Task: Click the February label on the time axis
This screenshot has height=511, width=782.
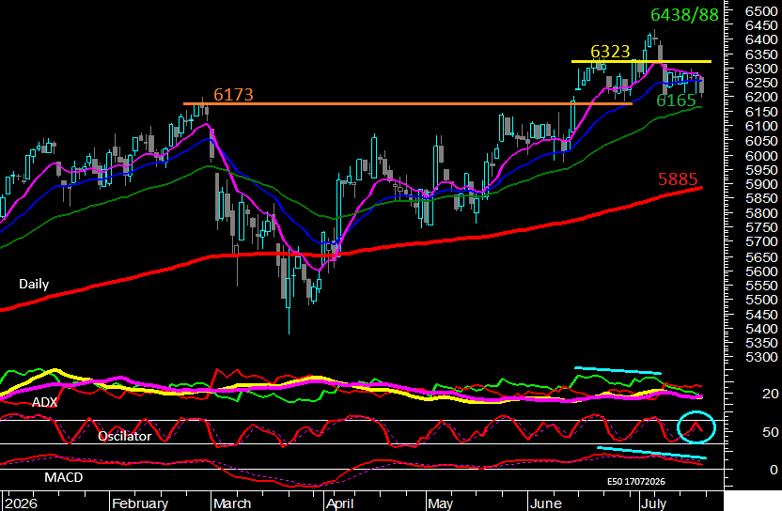Action: click(140, 504)
